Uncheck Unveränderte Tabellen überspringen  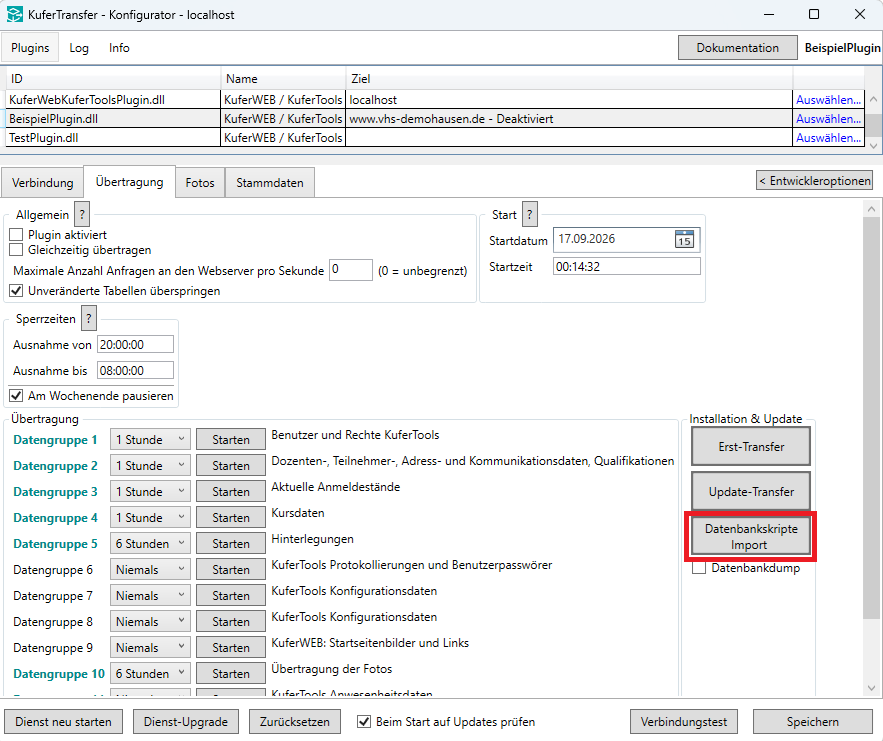pyautogui.click(x=16, y=291)
